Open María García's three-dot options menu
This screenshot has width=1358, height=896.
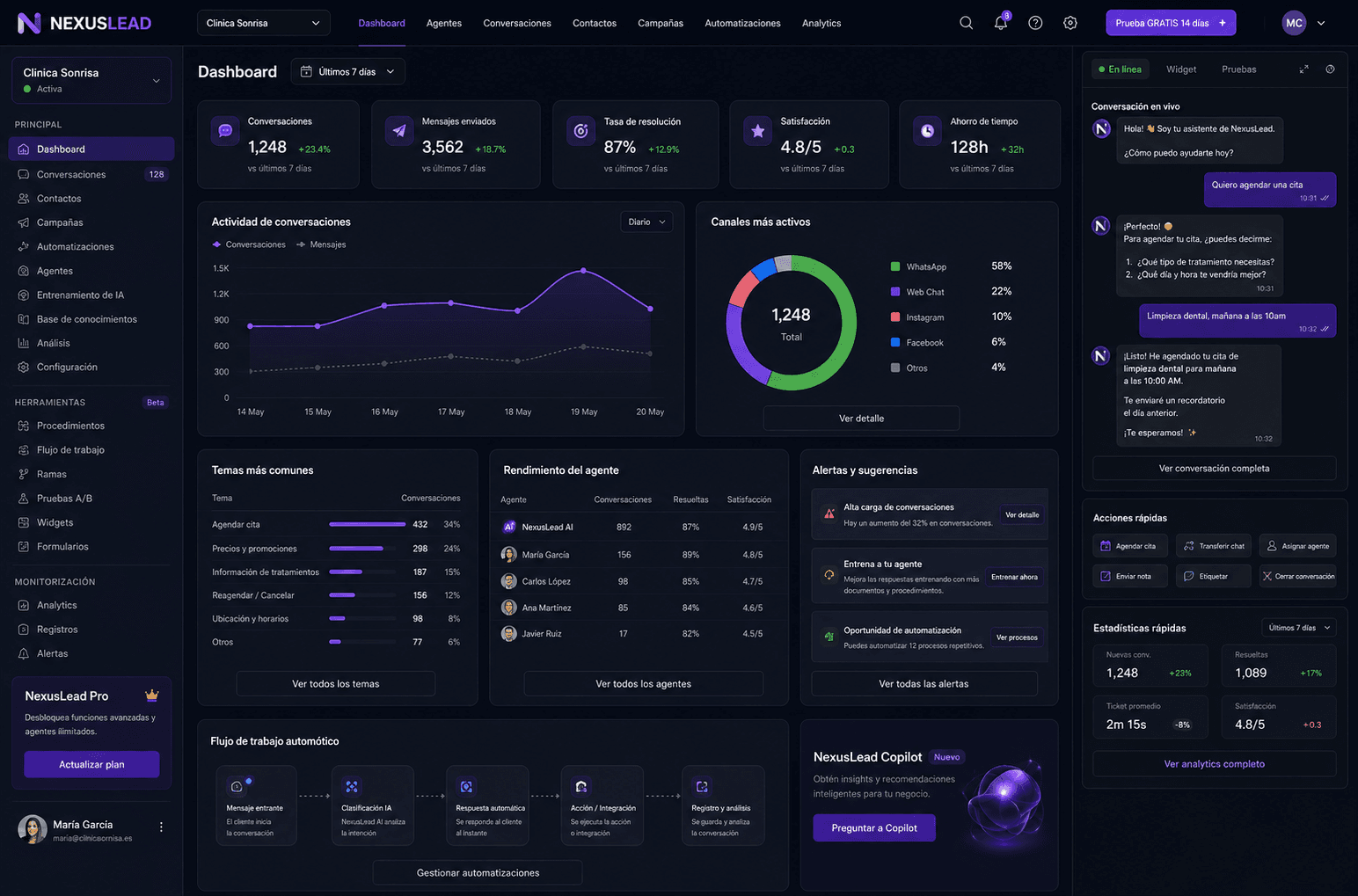pyautogui.click(x=161, y=827)
